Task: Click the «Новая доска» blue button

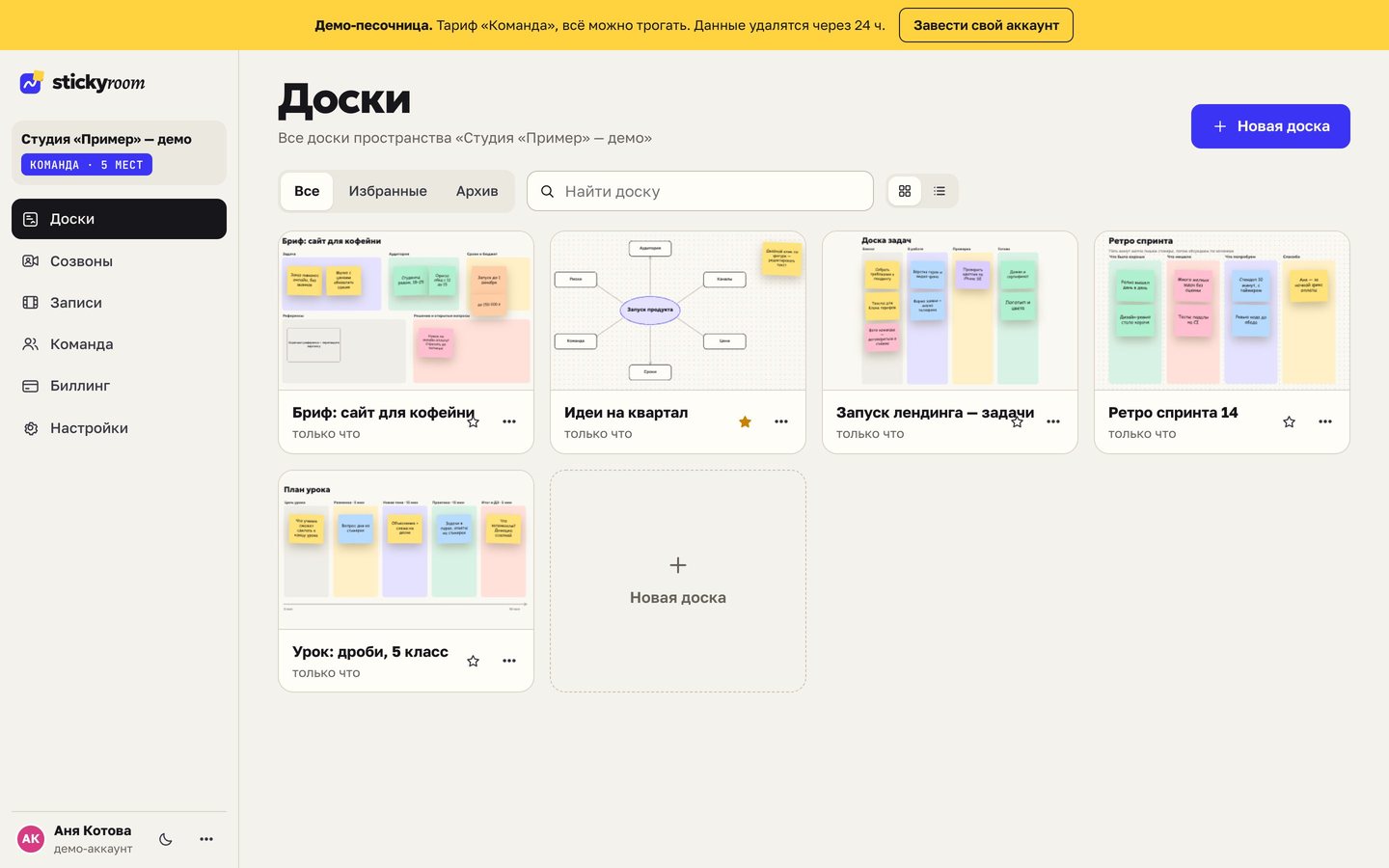Action: coord(1270,126)
